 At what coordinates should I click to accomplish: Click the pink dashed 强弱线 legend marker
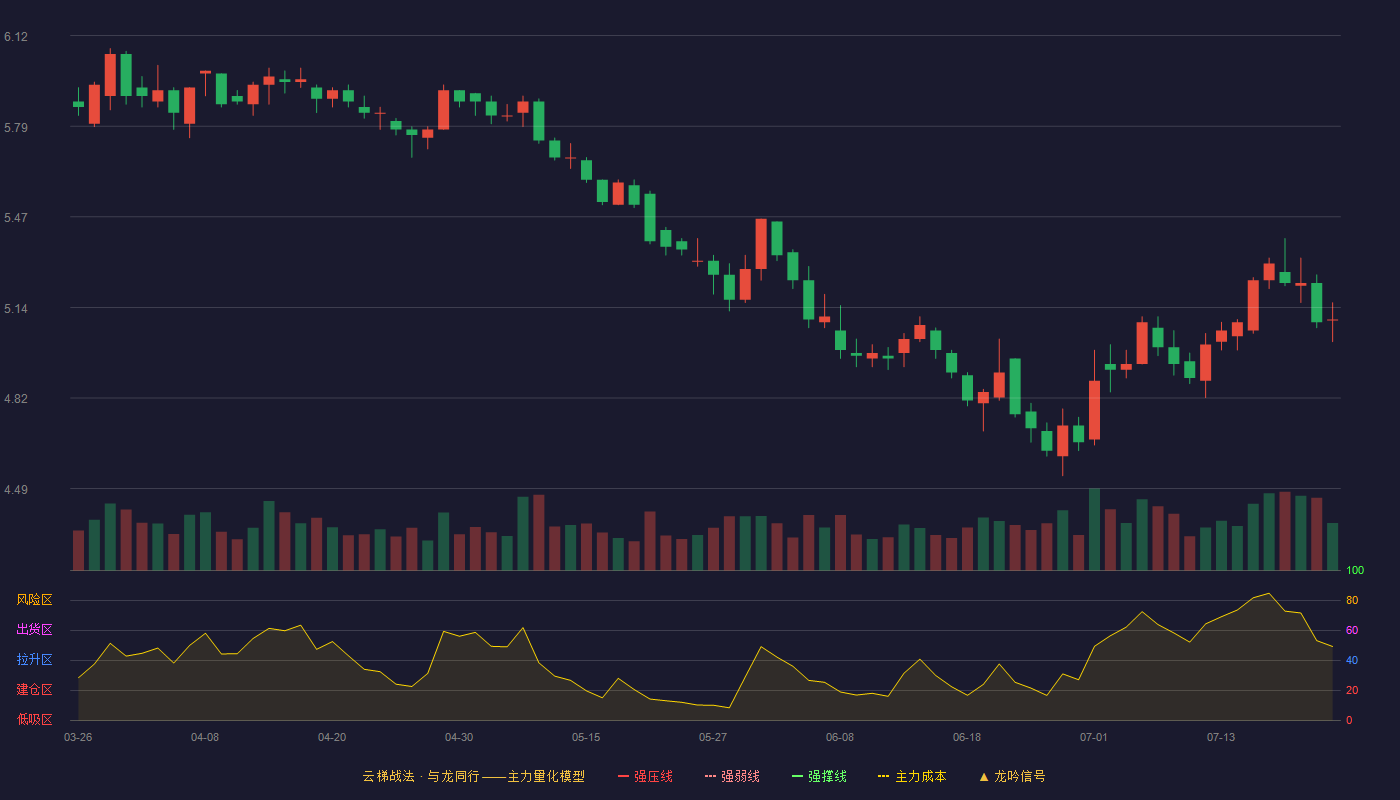711,776
